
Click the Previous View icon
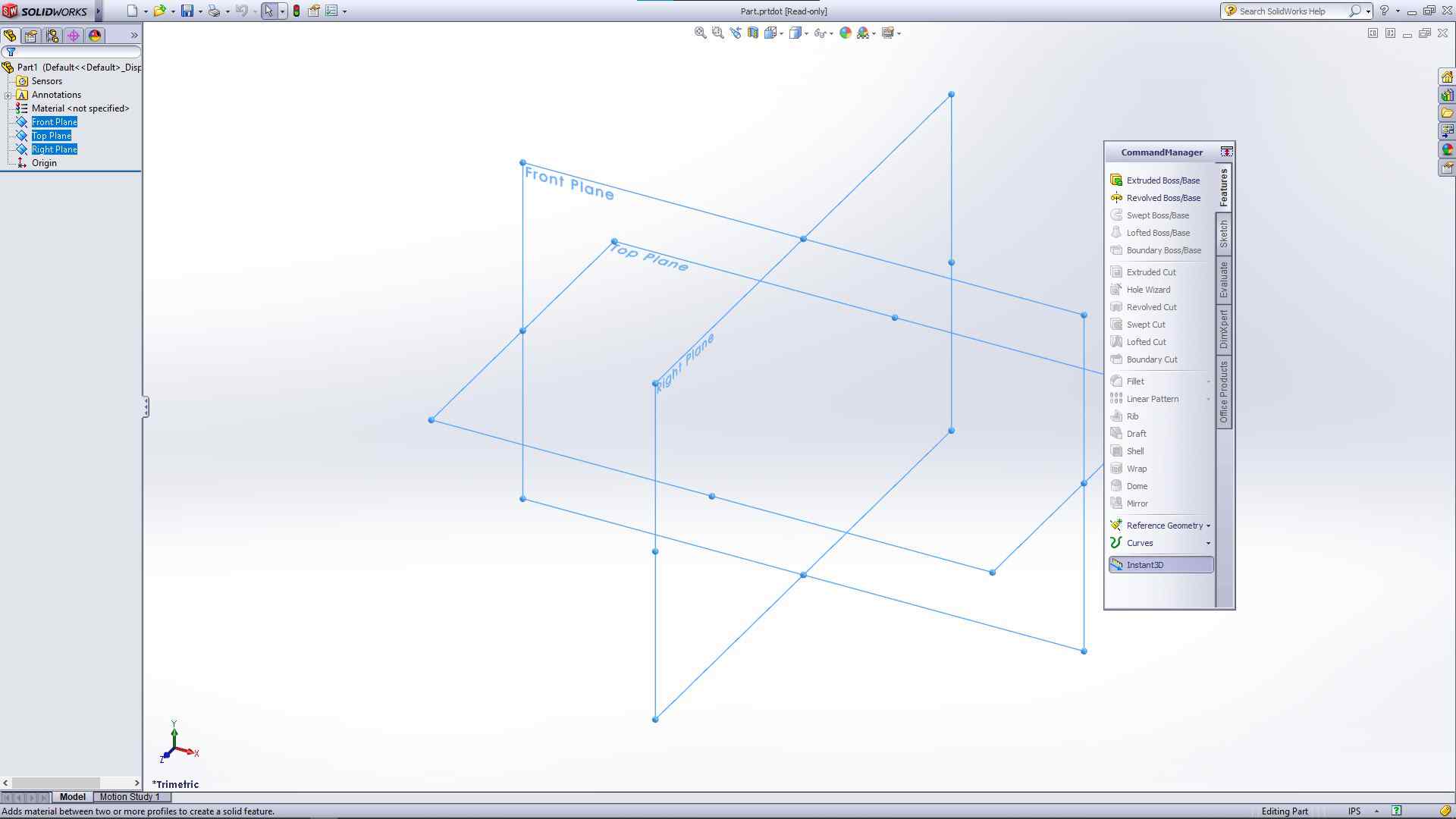(x=736, y=33)
